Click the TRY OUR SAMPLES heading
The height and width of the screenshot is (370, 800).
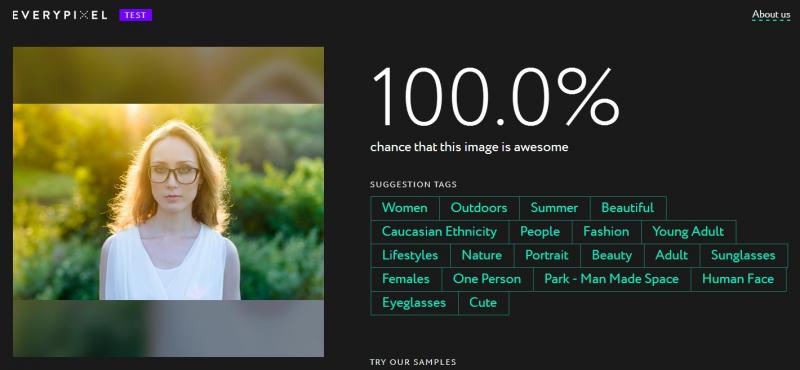pos(413,362)
